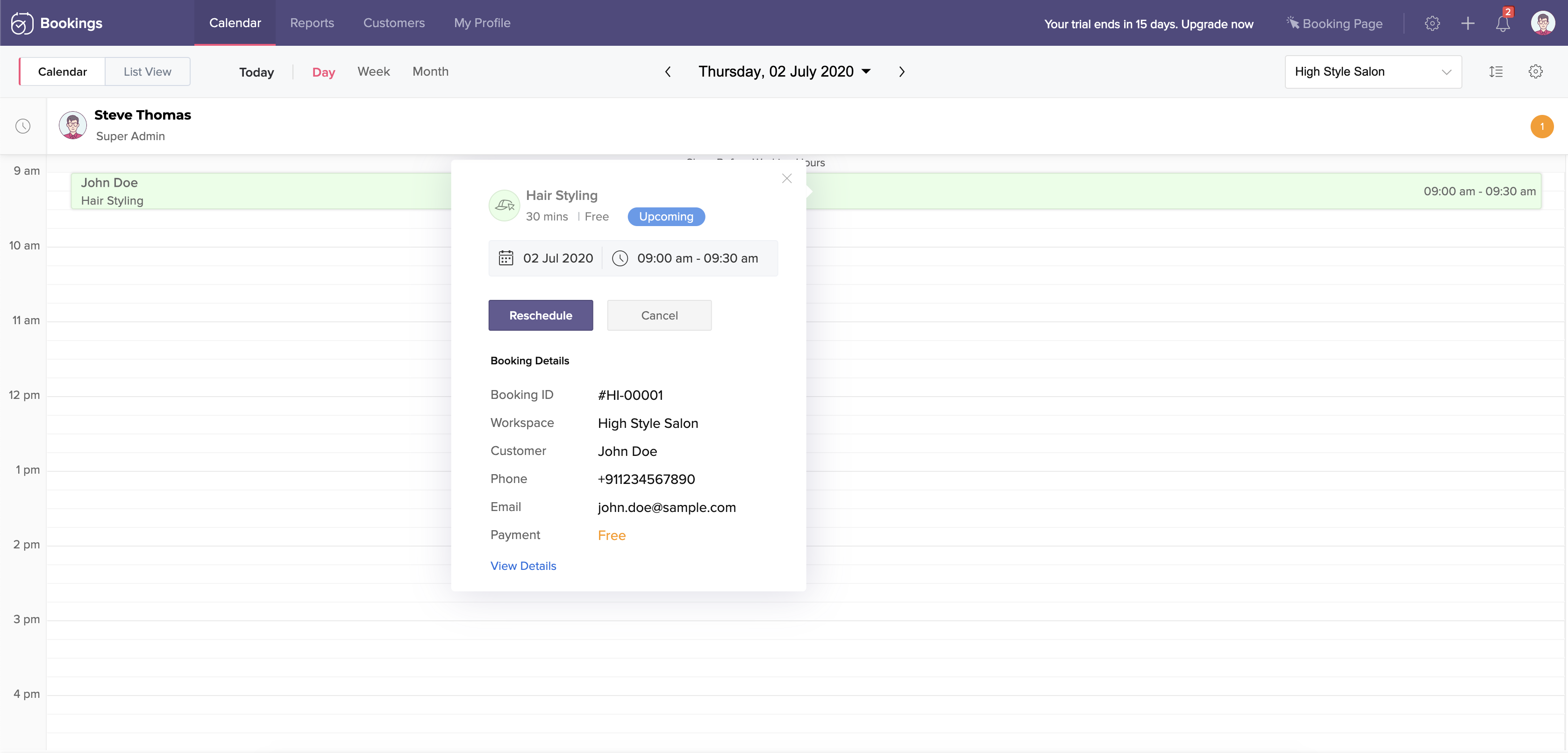Click the plus icon to add new
This screenshot has height=753, width=1568.
1468,24
